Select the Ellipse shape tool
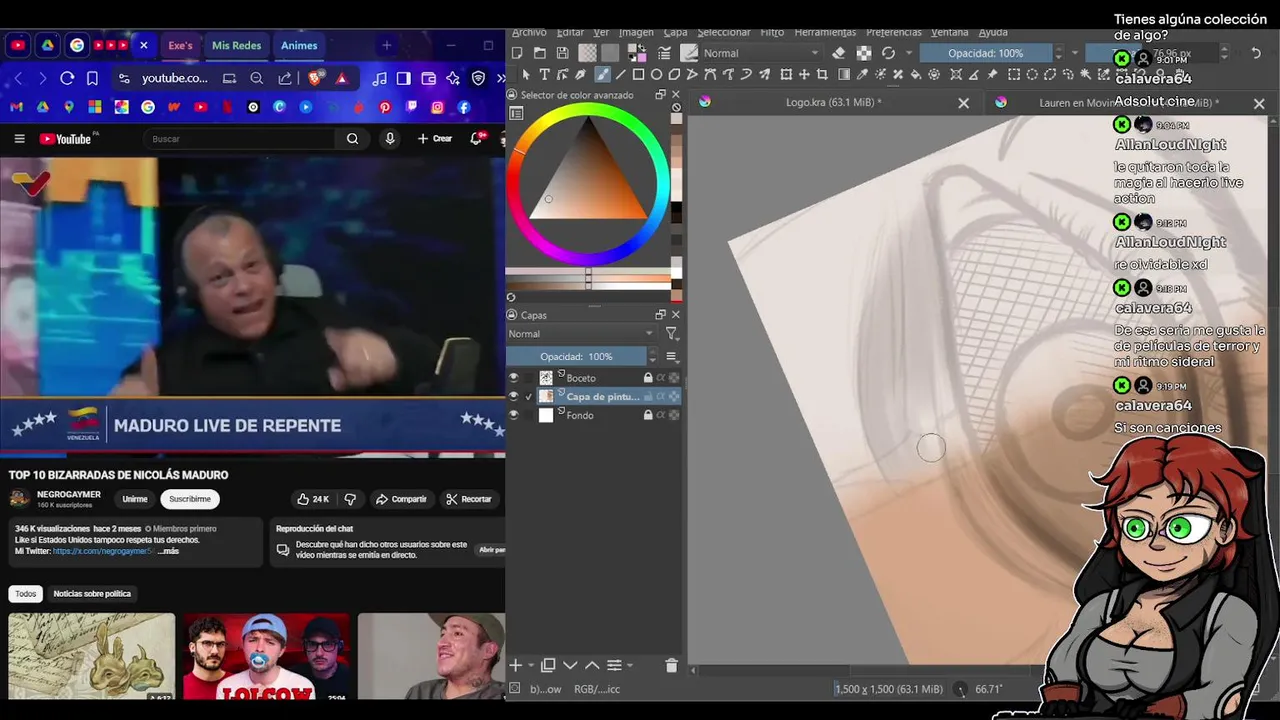The height and width of the screenshot is (720, 1280). (x=657, y=74)
